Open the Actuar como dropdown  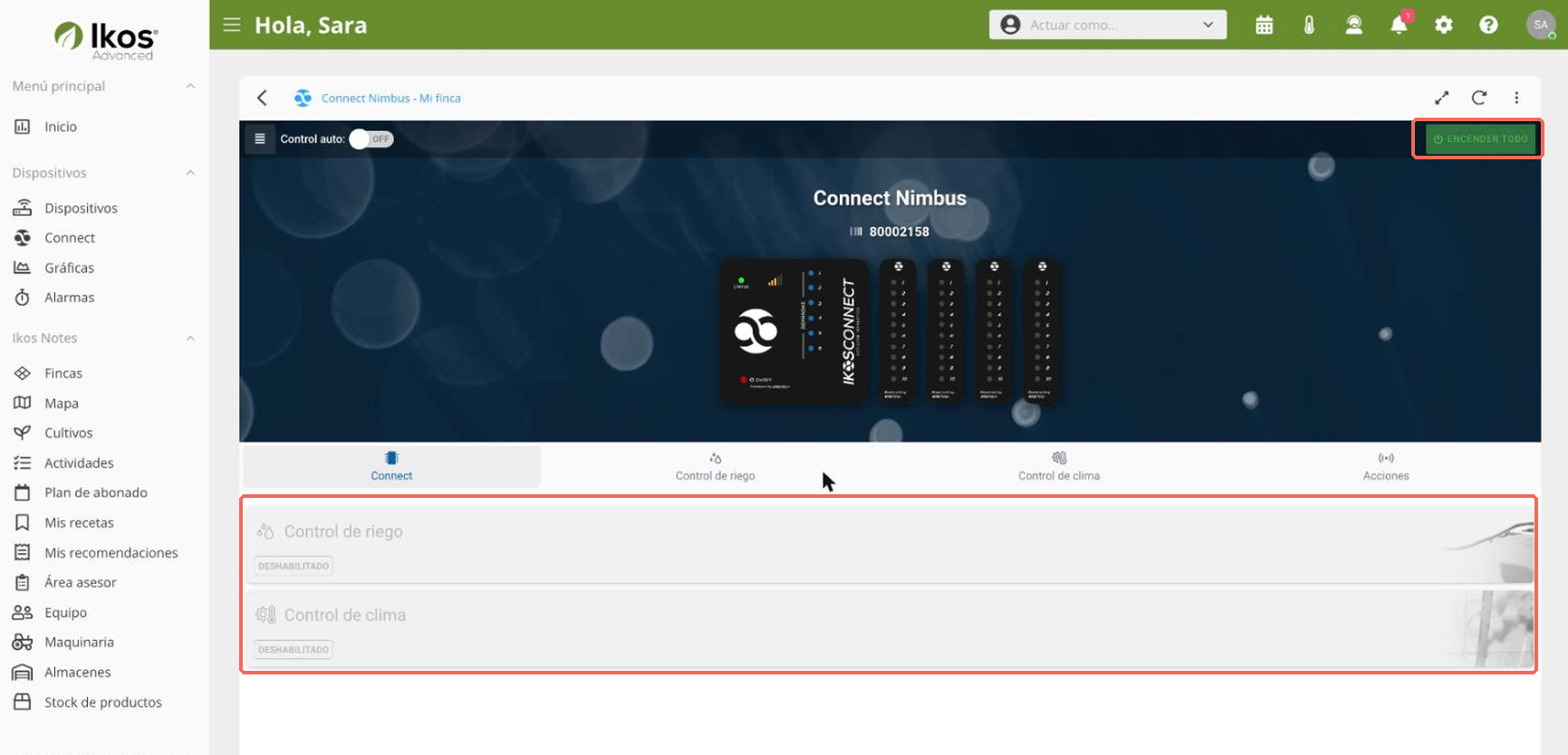point(1108,24)
